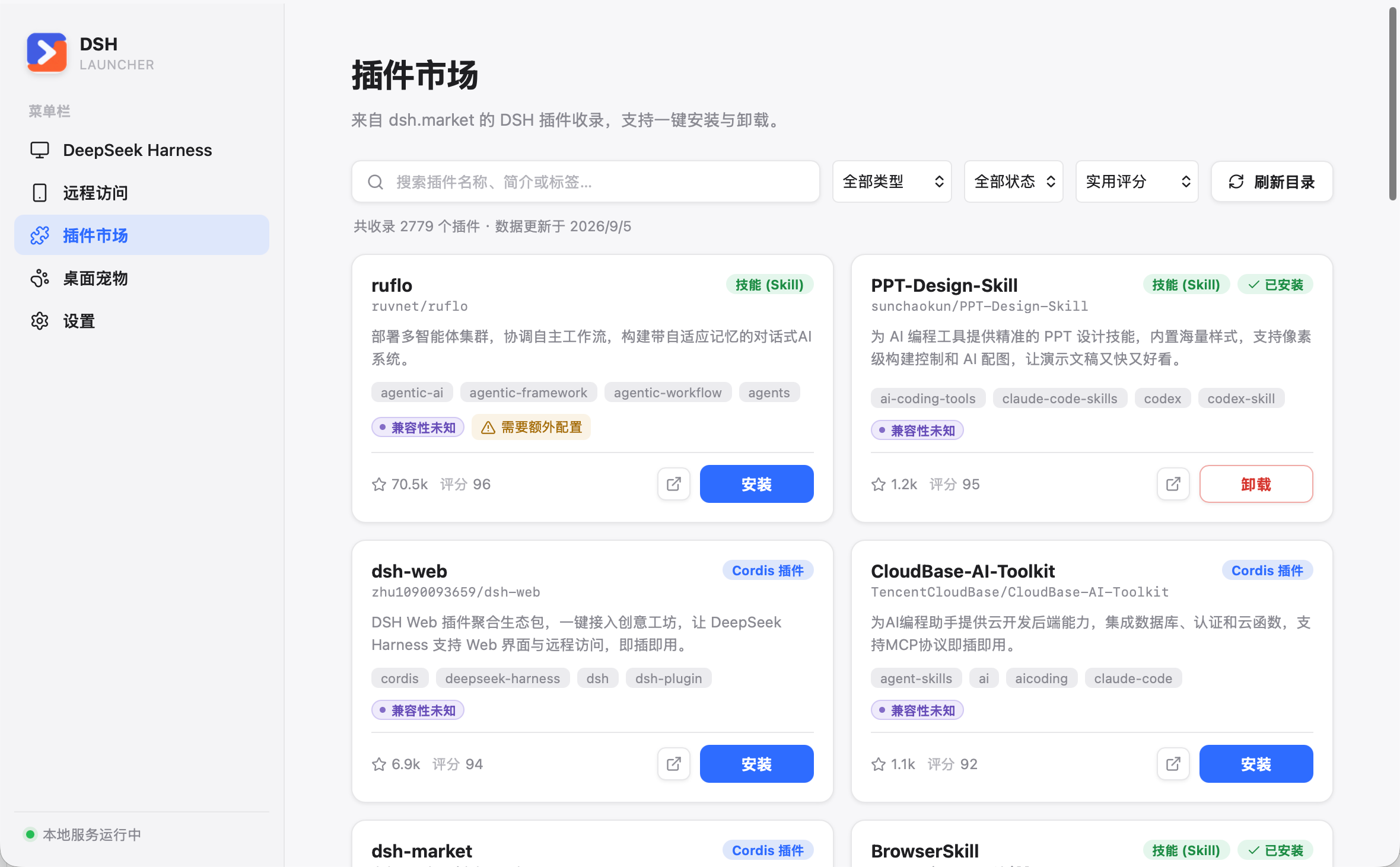The width and height of the screenshot is (1400, 867).
Task: Install the ruflo plugin
Action: pos(756,484)
